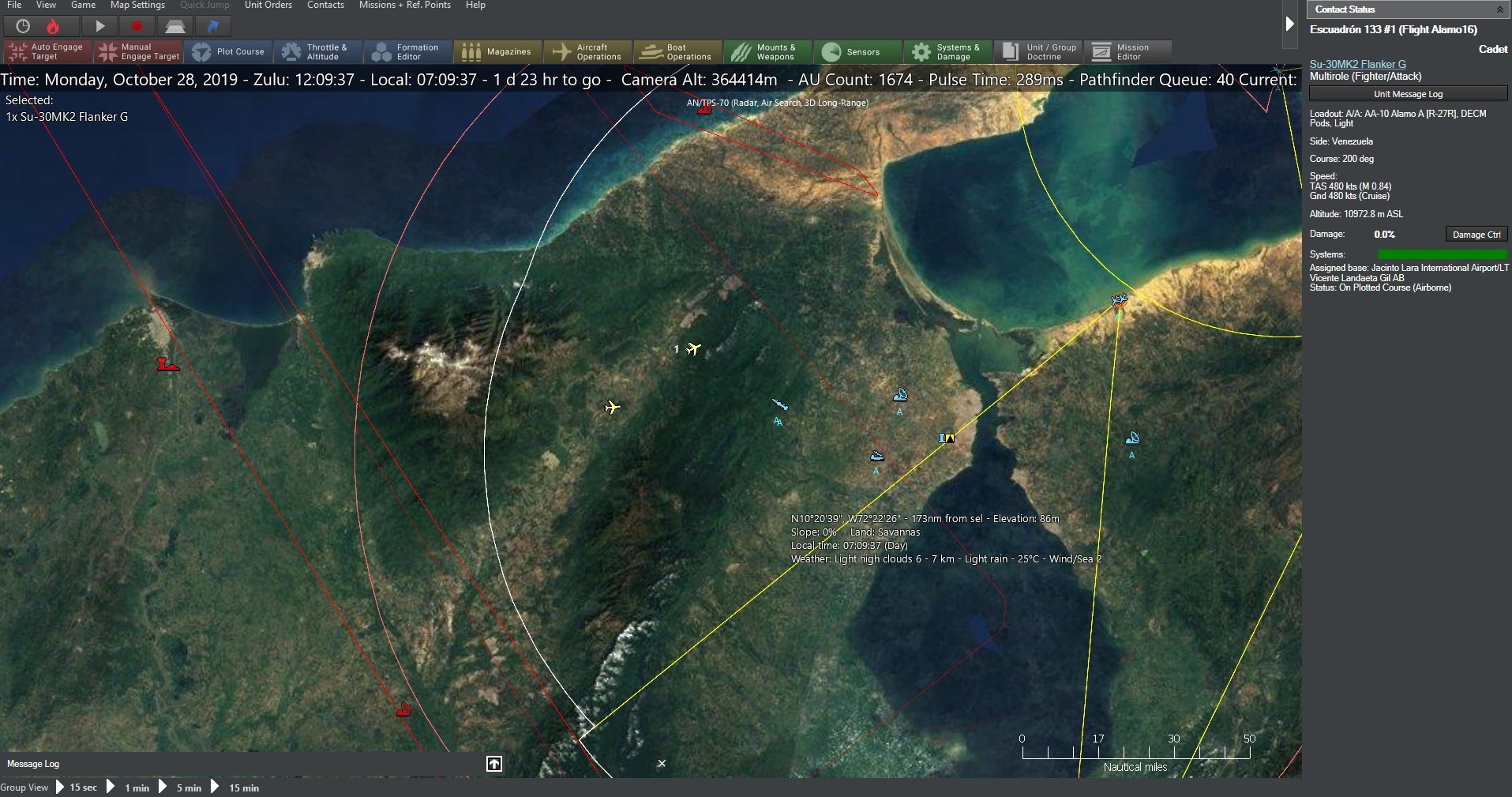Open the Map Settings menu
This screenshot has width=1512, height=797.
[137, 5]
